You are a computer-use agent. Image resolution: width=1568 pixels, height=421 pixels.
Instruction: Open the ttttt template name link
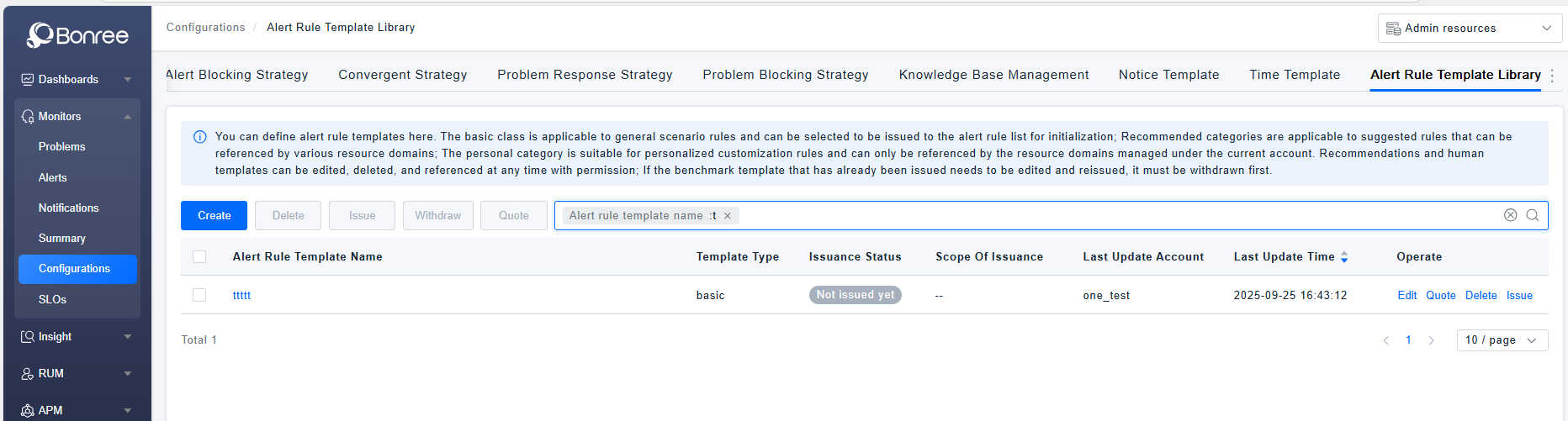click(241, 296)
